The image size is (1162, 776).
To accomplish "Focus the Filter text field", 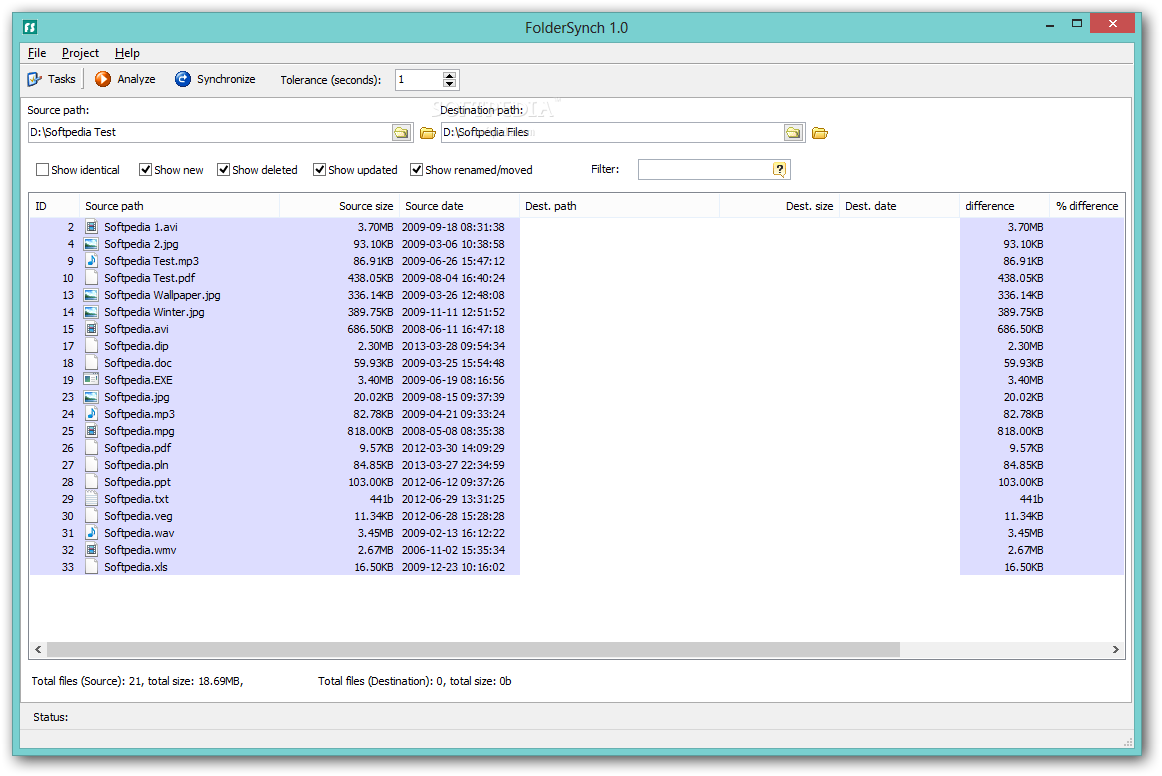I will 706,169.
